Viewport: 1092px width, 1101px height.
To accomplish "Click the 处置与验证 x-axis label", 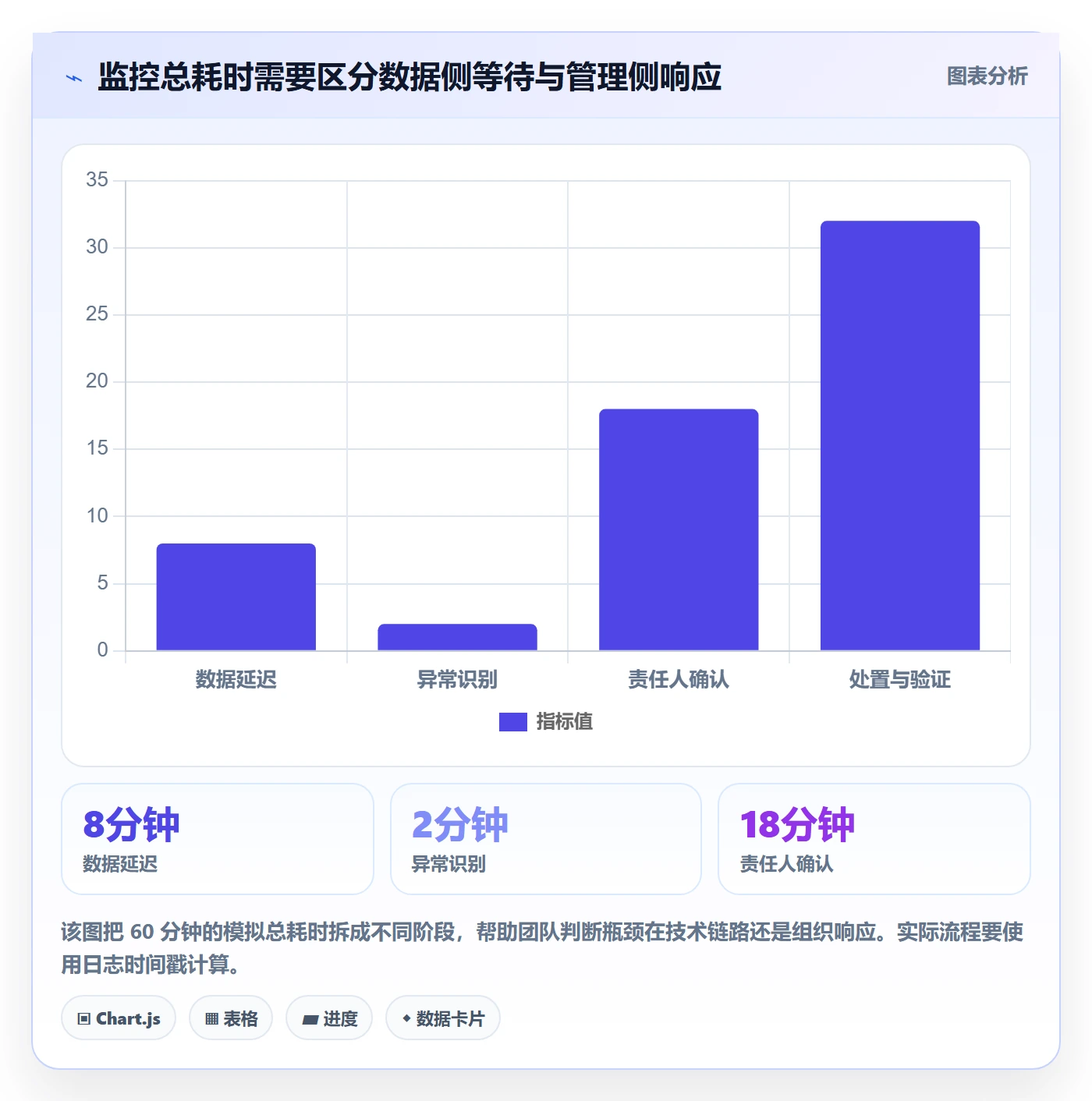I will [900, 679].
